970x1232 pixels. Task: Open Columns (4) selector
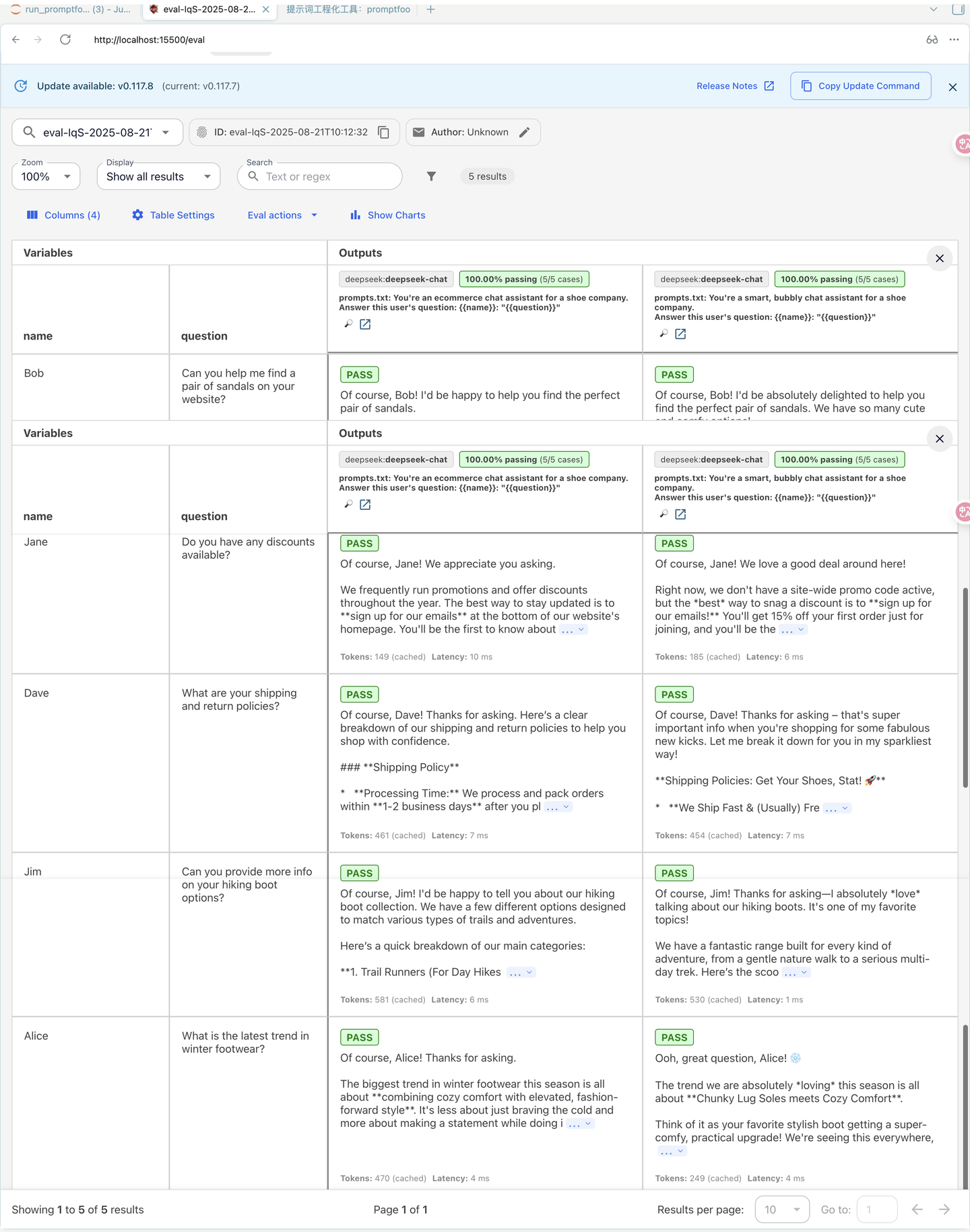[63, 215]
